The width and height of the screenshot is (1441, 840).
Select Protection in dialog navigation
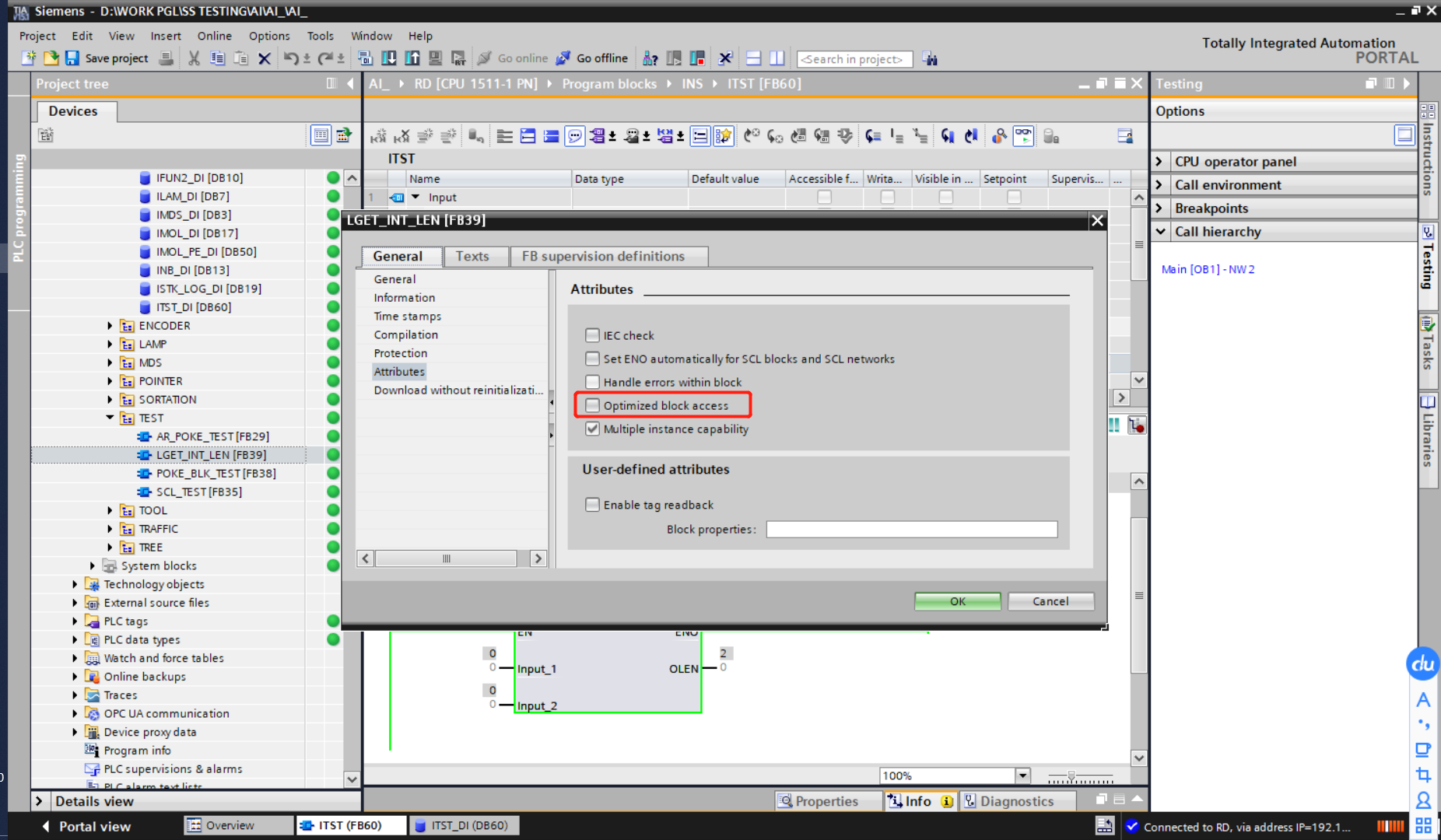tap(400, 353)
